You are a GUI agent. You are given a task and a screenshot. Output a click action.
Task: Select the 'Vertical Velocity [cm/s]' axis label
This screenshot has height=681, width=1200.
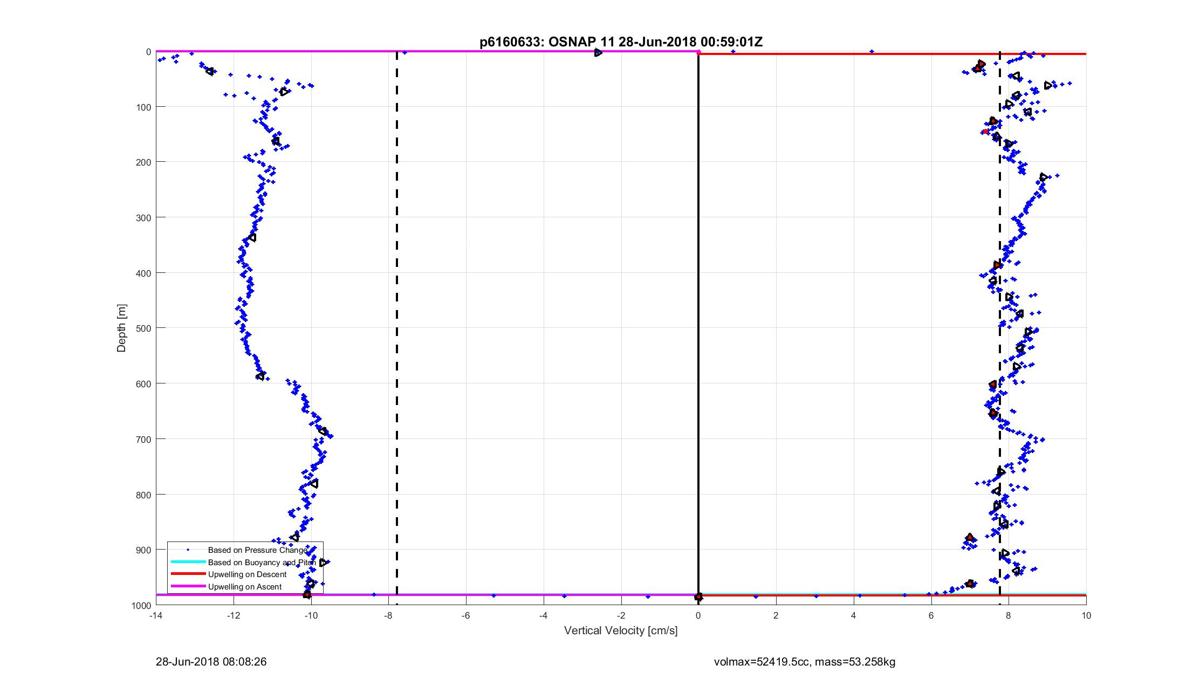pos(621,631)
